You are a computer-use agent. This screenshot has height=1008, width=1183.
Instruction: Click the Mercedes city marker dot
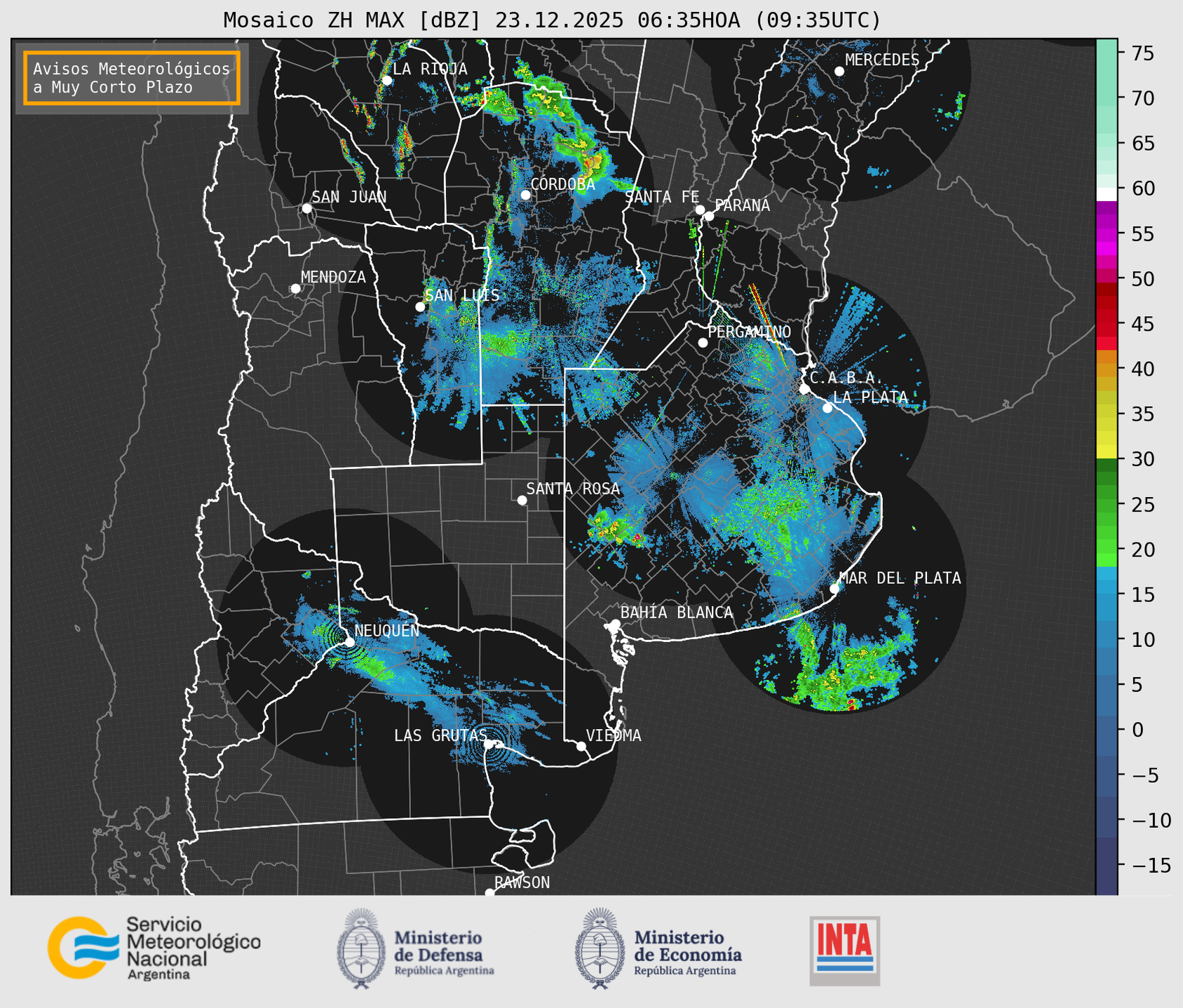(839, 71)
